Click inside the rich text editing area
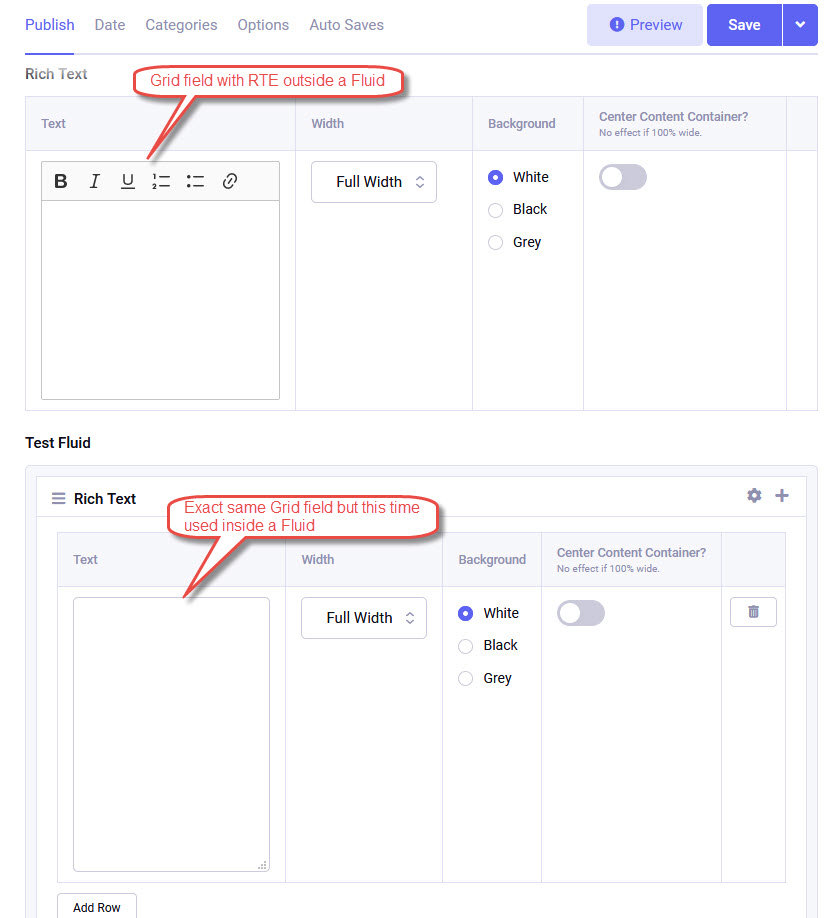This screenshot has width=836, height=918. 160,300
